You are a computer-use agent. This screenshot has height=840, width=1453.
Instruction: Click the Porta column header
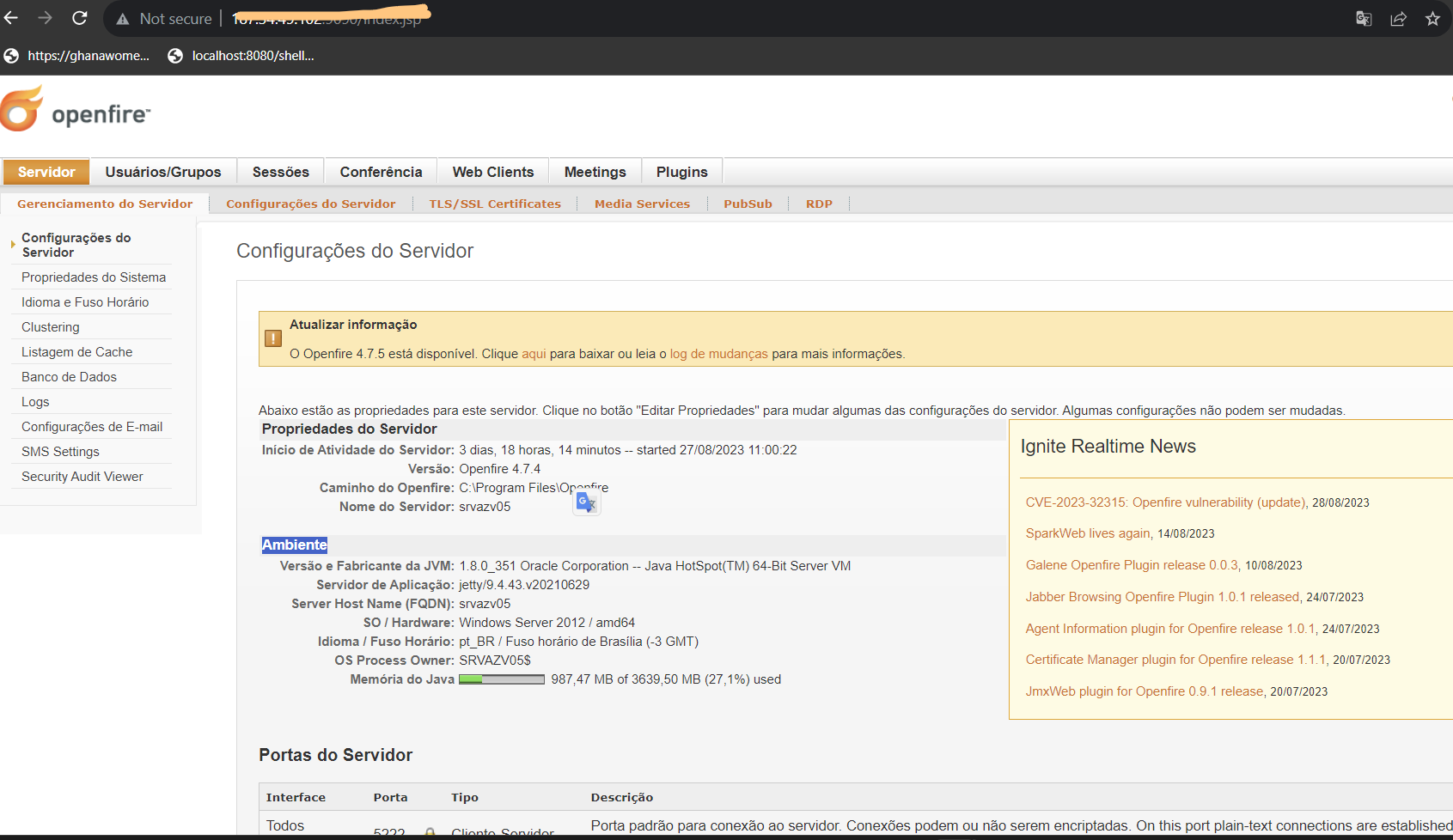(391, 797)
